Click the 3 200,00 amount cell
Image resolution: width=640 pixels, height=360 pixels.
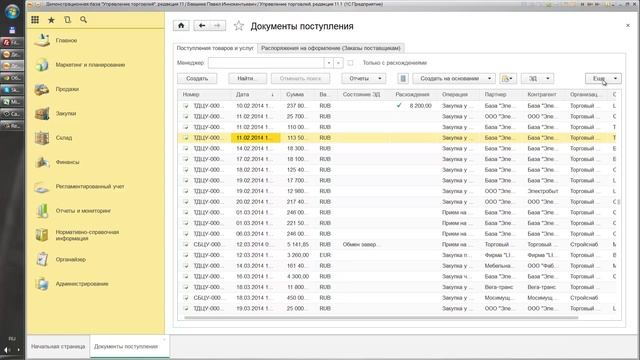coord(298,255)
